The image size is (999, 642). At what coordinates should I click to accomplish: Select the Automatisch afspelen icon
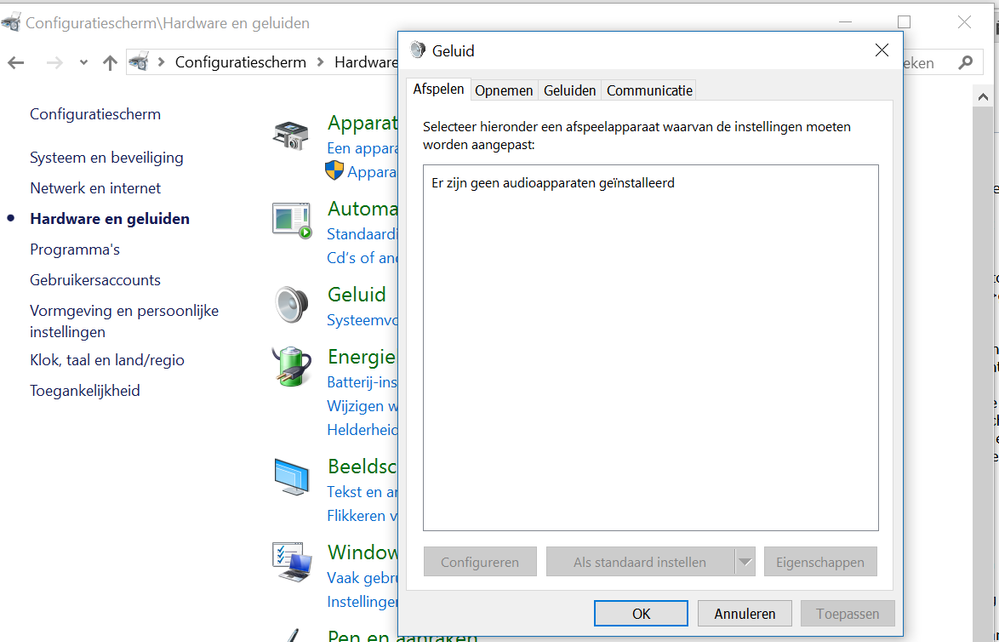pyautogui.click(x=292, y=219)
